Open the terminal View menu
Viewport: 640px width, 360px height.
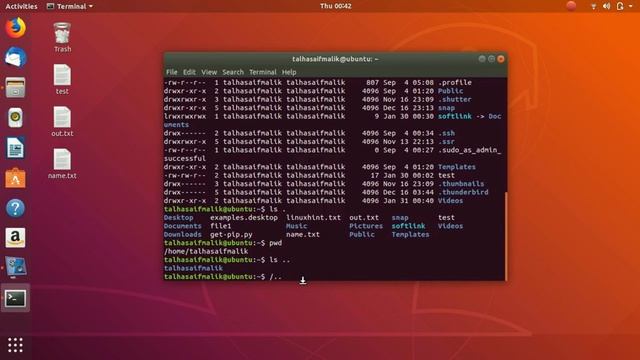(209, 72)
